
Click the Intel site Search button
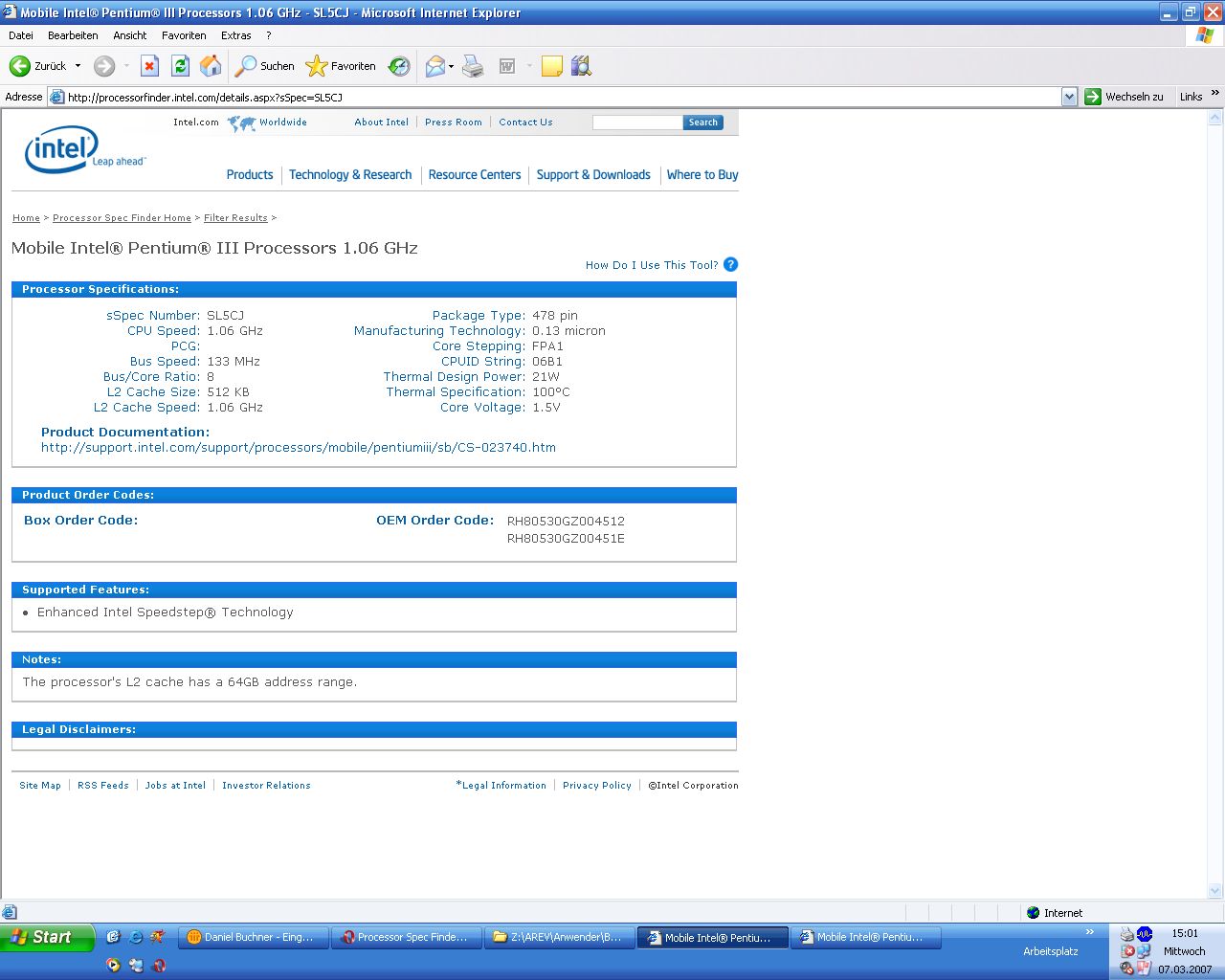703,122
